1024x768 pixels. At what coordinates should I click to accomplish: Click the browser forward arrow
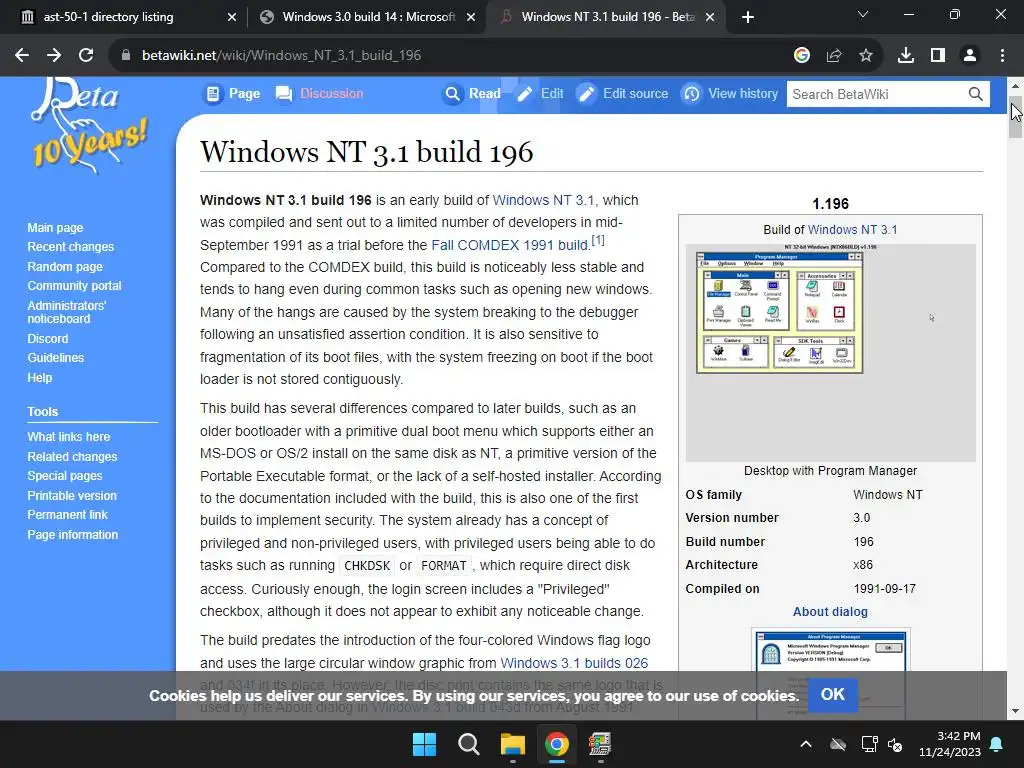[x=54, y=56]
